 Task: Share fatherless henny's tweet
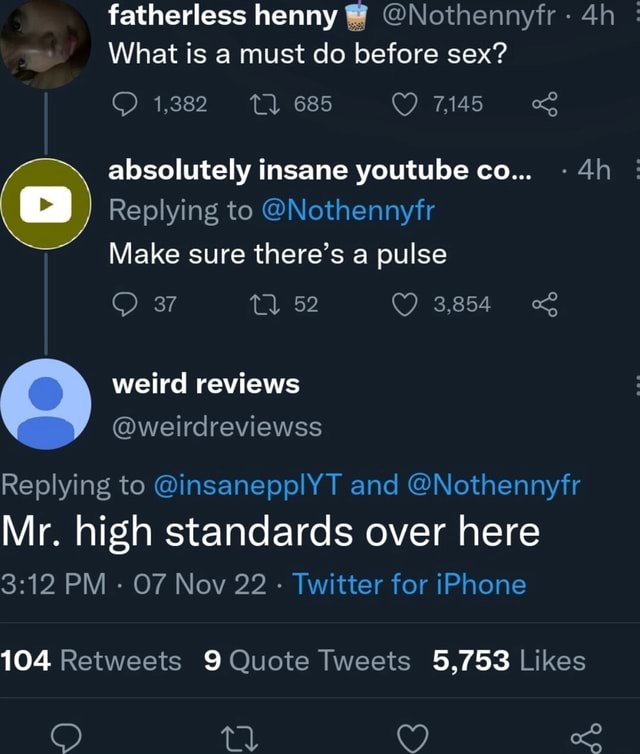tap(544, 101)
